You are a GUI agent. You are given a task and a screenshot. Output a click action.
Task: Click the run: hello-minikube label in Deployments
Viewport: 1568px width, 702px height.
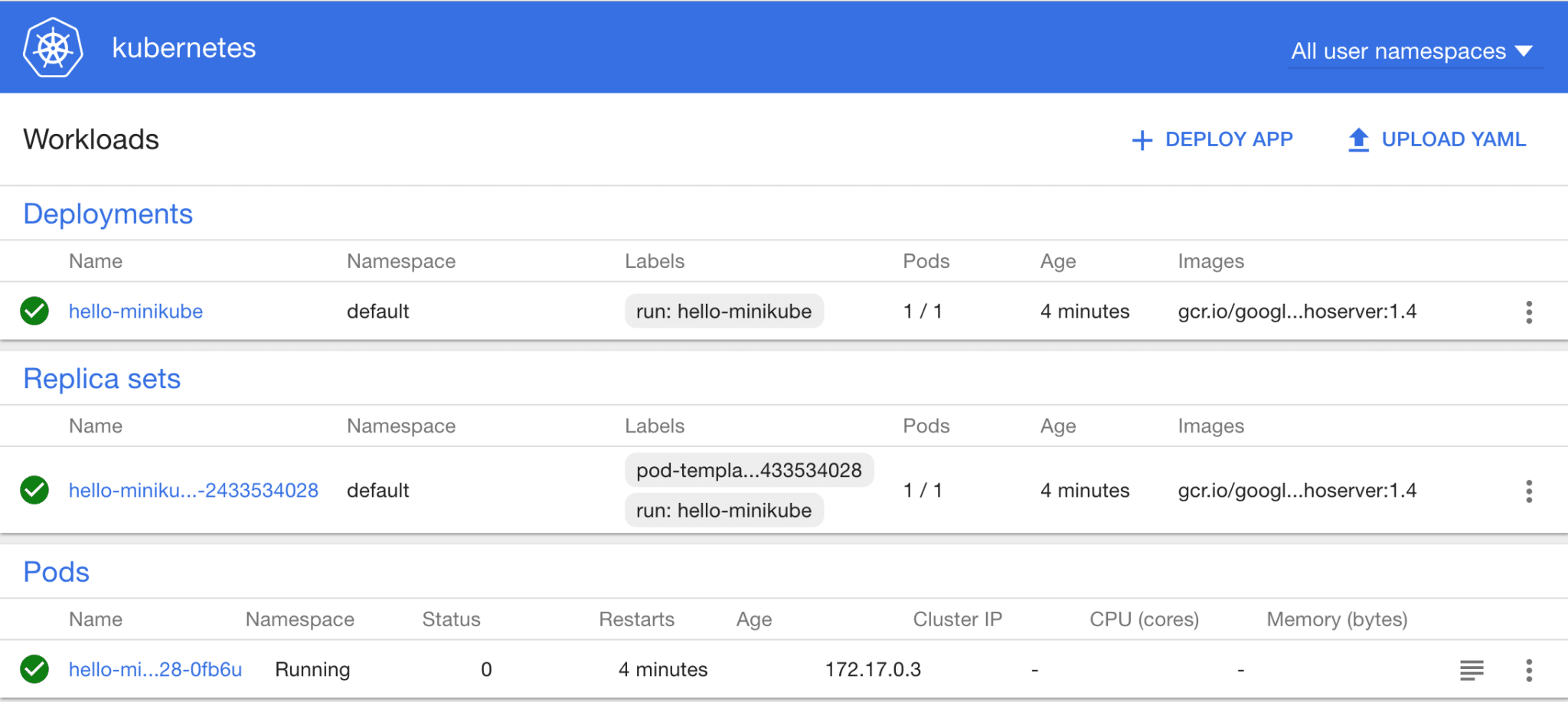pos(724,312)
